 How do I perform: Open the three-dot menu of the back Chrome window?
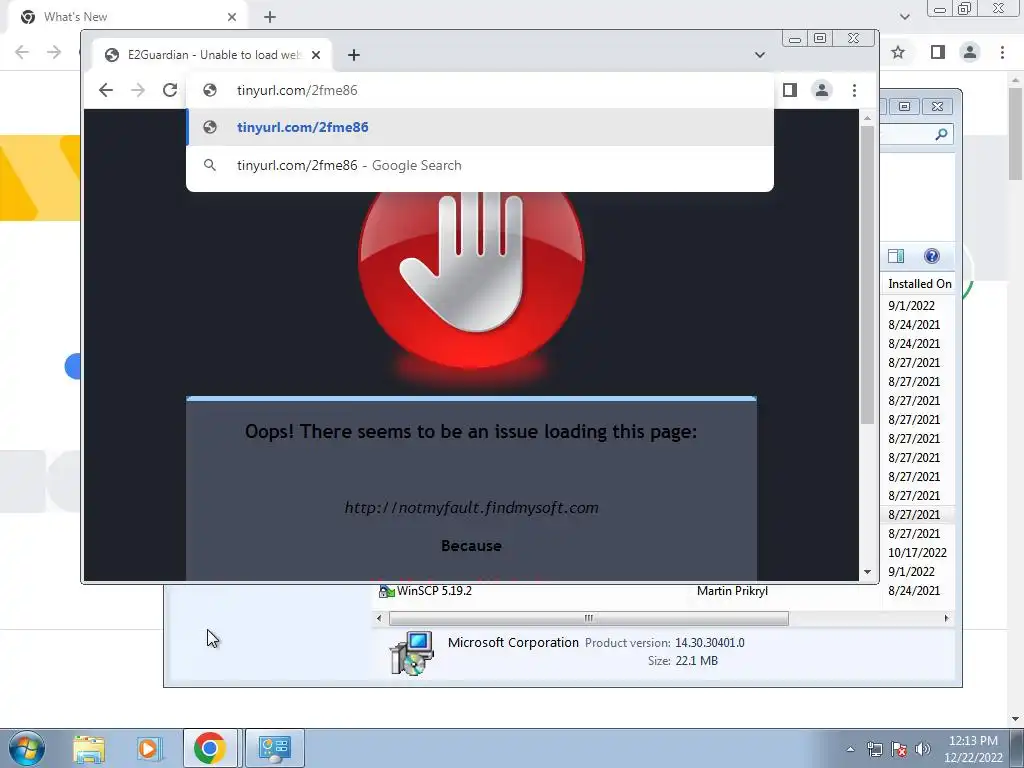[x=1002, y=52]
